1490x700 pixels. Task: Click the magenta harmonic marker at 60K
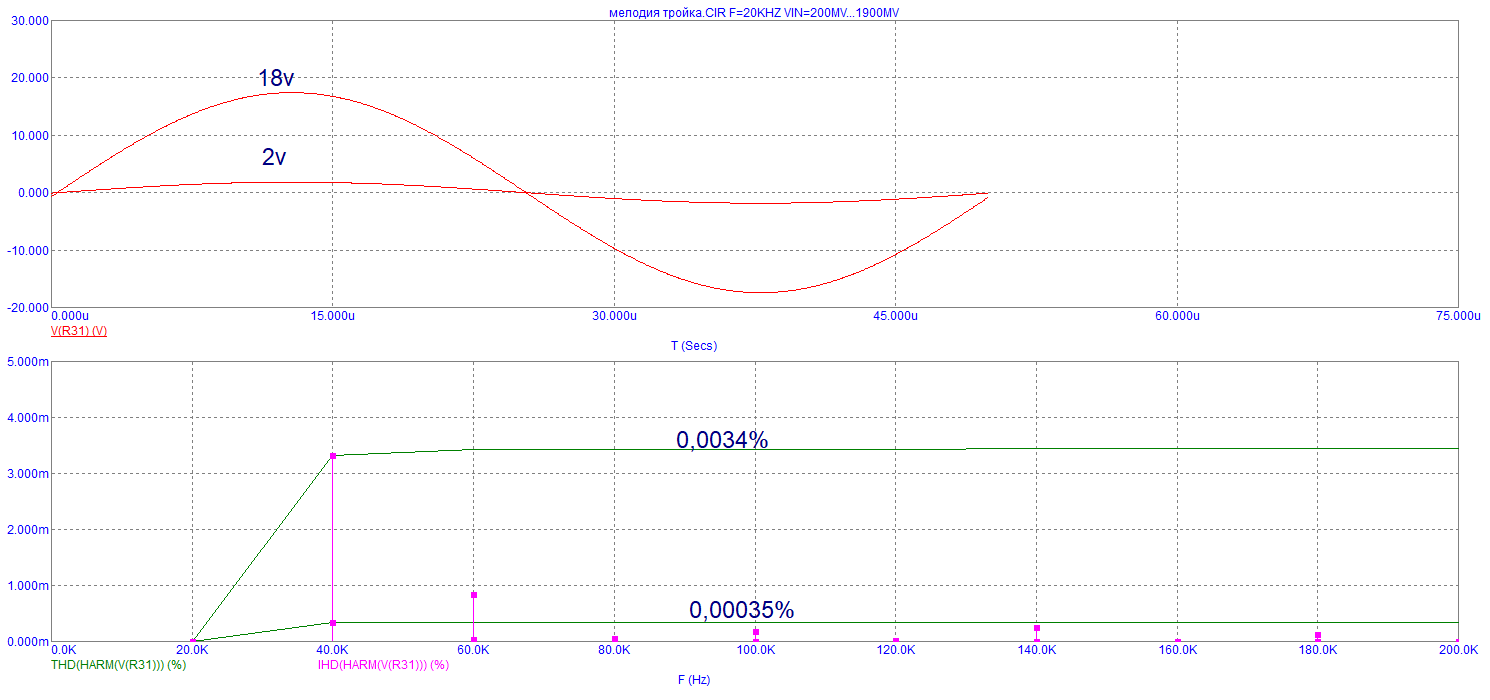point(474,595)
